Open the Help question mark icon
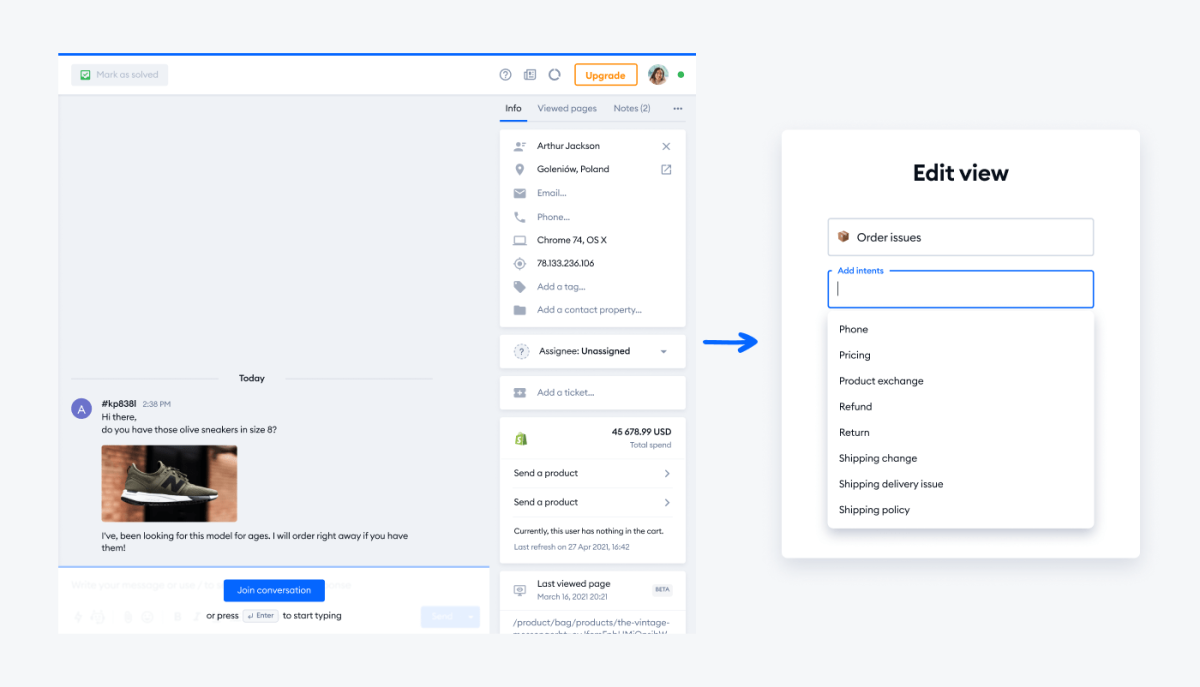This screenshot has height=687, width=1200. (504, 74)
